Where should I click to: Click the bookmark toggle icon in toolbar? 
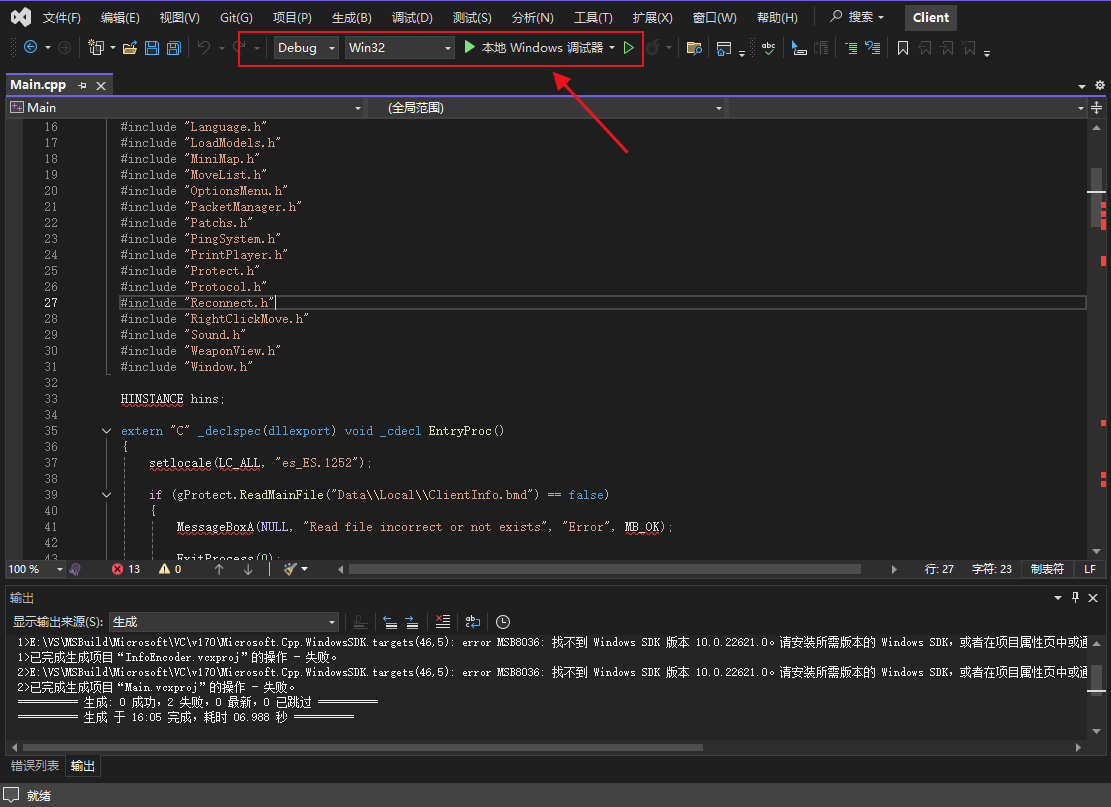coord(902,48)
